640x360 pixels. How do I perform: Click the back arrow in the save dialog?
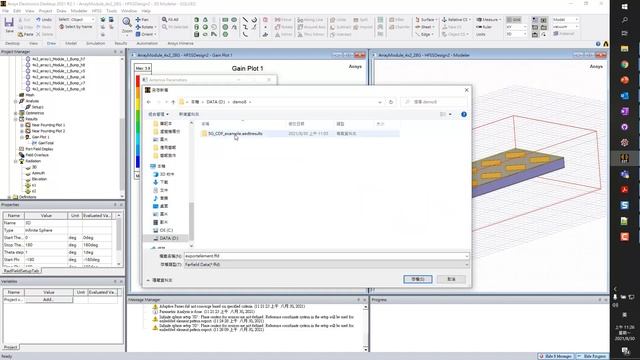point(149,102)
